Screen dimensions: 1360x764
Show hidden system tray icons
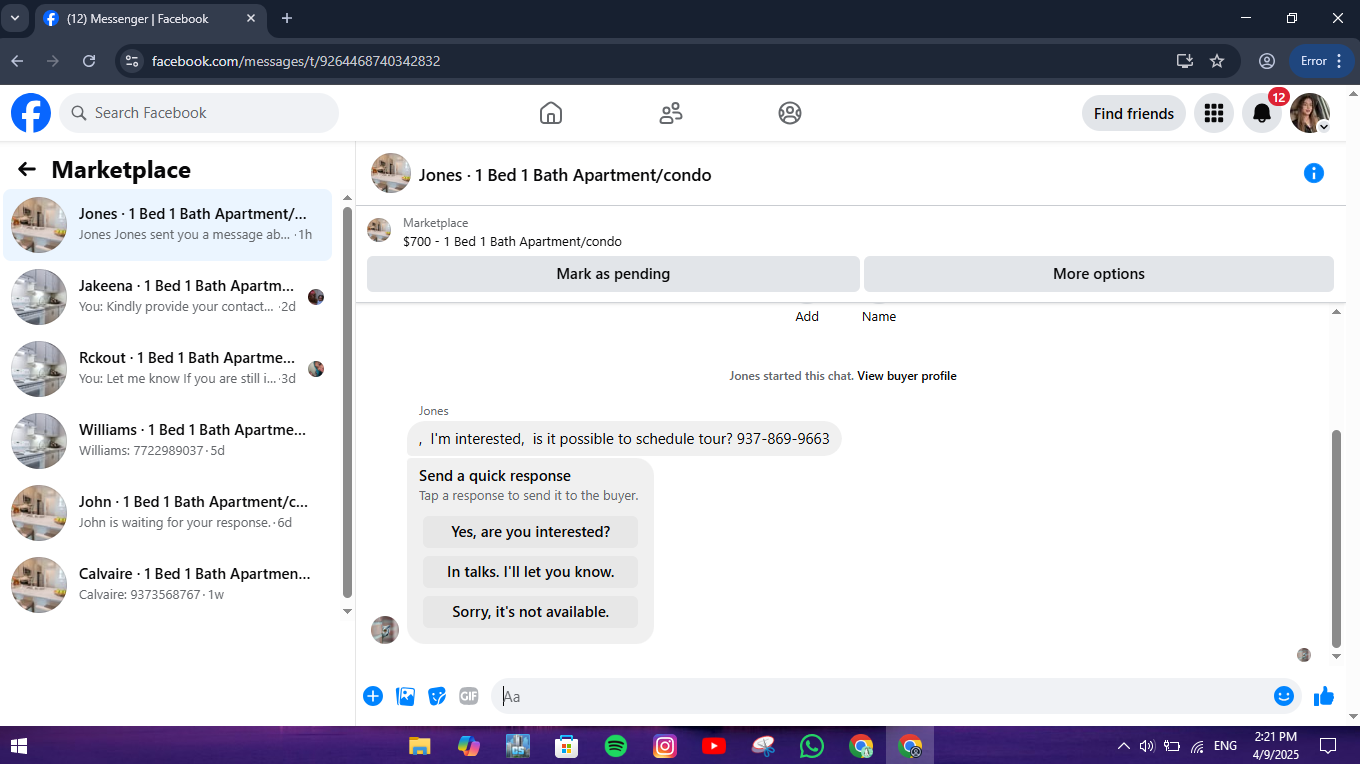[1124, 745]
